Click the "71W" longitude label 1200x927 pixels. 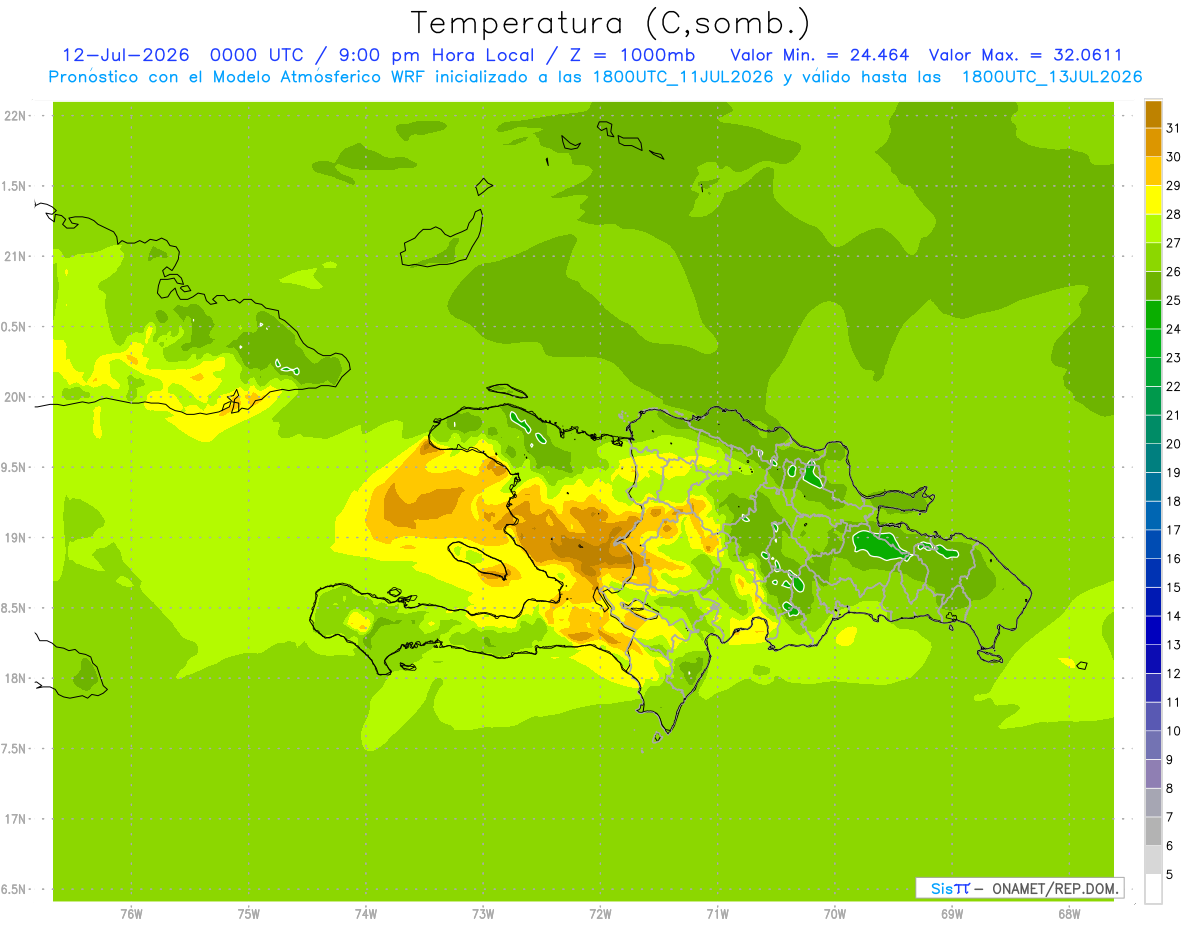click(x=717, y=914)
